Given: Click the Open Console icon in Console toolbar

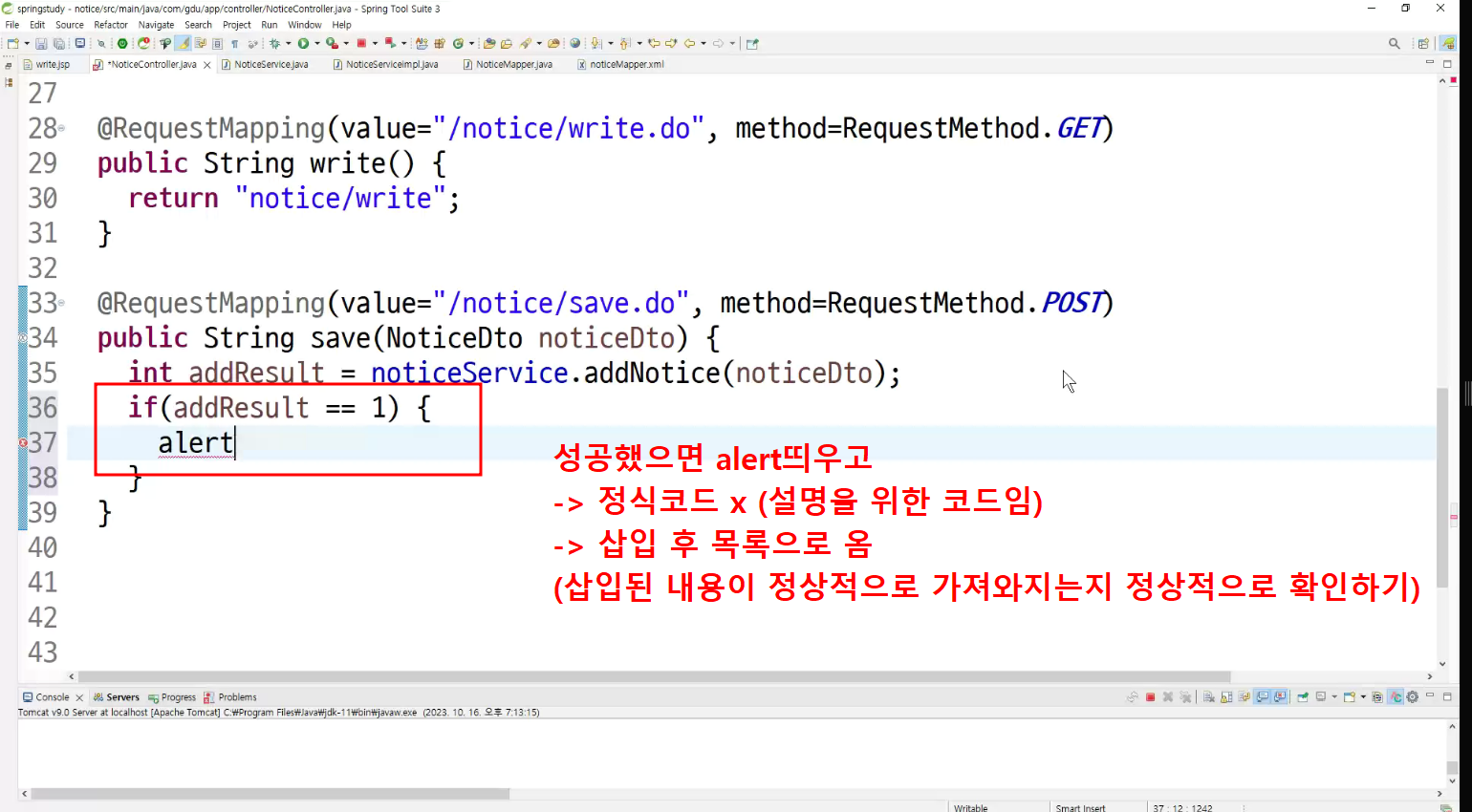Looking at the screenshot, I should (x=1349, y=697).
